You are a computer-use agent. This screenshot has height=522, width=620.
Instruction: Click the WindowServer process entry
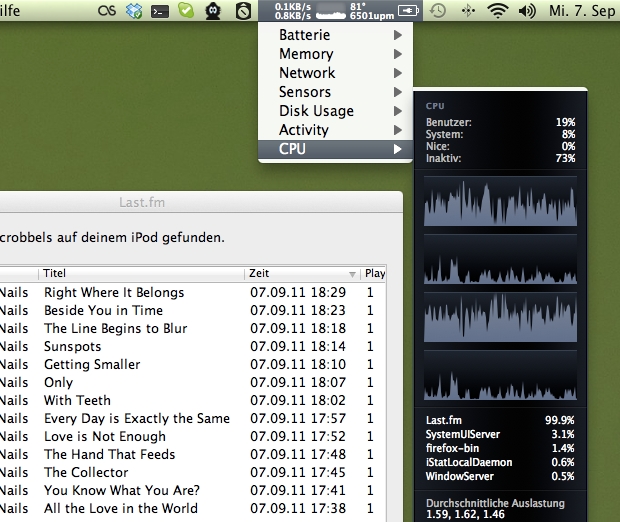[x=500, y=476]
